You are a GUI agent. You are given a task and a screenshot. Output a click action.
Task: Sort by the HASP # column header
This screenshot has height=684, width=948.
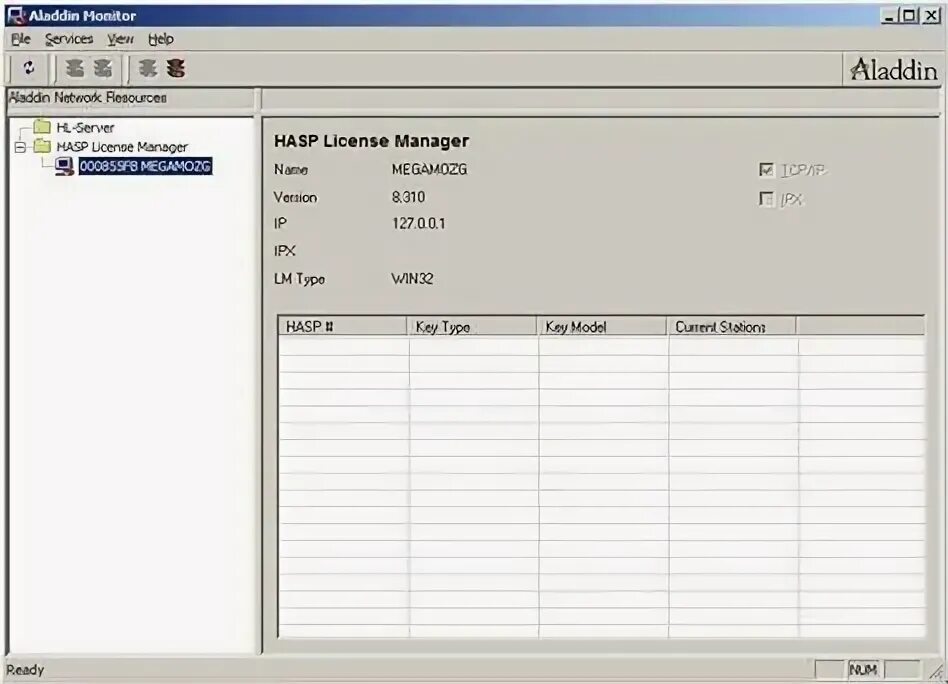[342, 326]
